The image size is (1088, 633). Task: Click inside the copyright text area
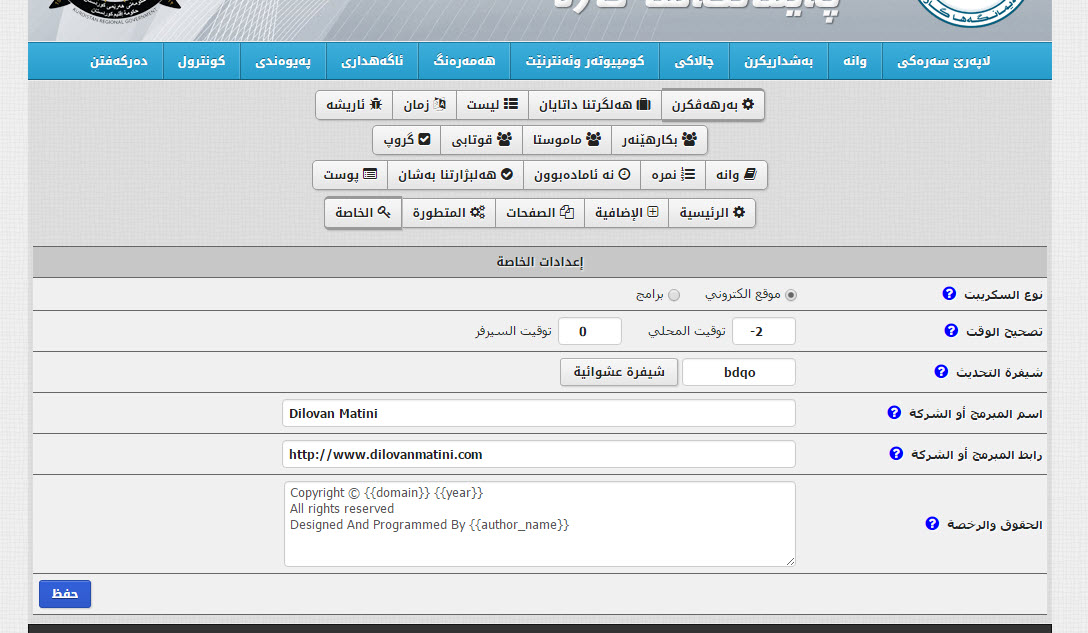point(539,524)
